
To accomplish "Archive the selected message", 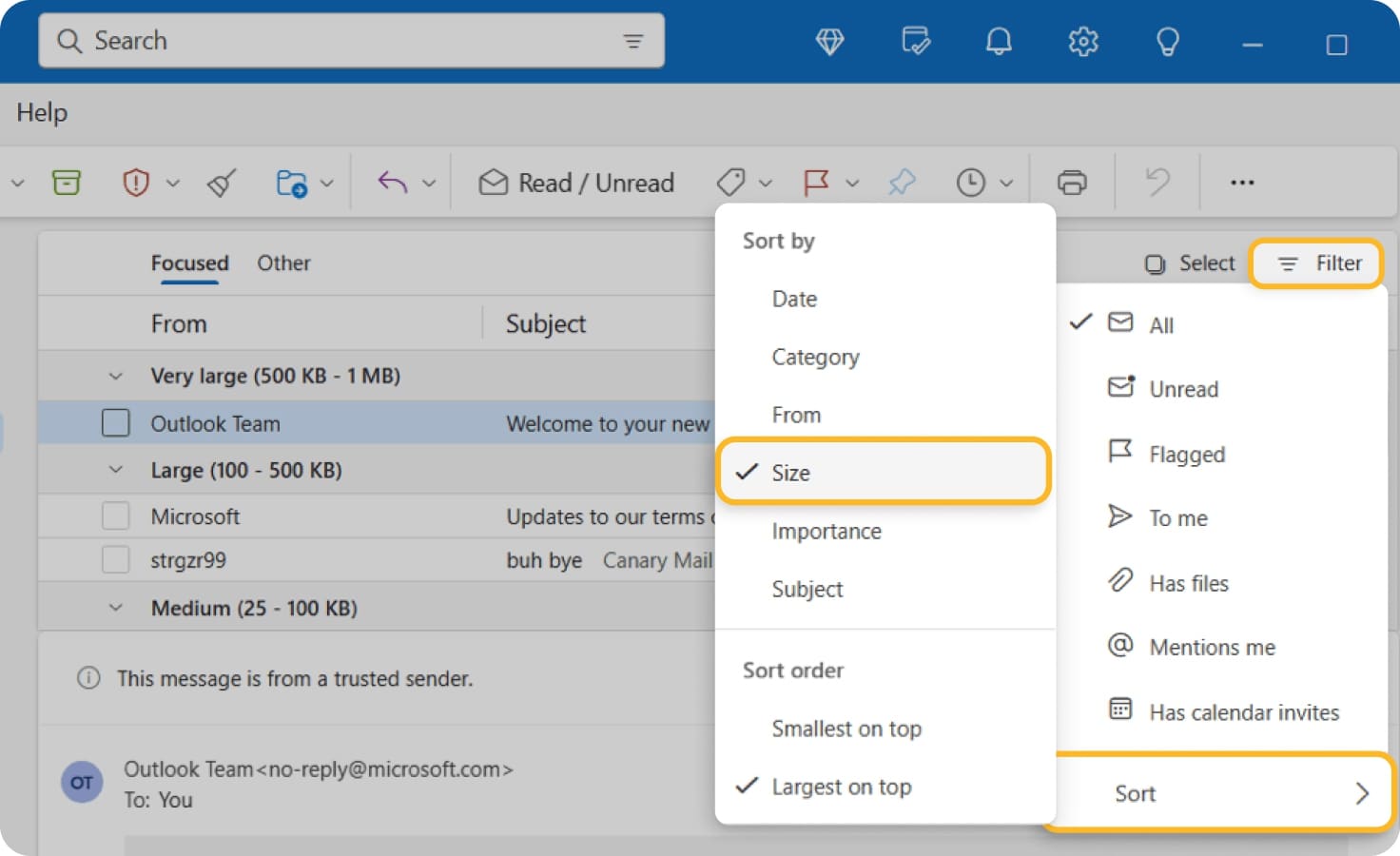I will click(x=66, y=182).
